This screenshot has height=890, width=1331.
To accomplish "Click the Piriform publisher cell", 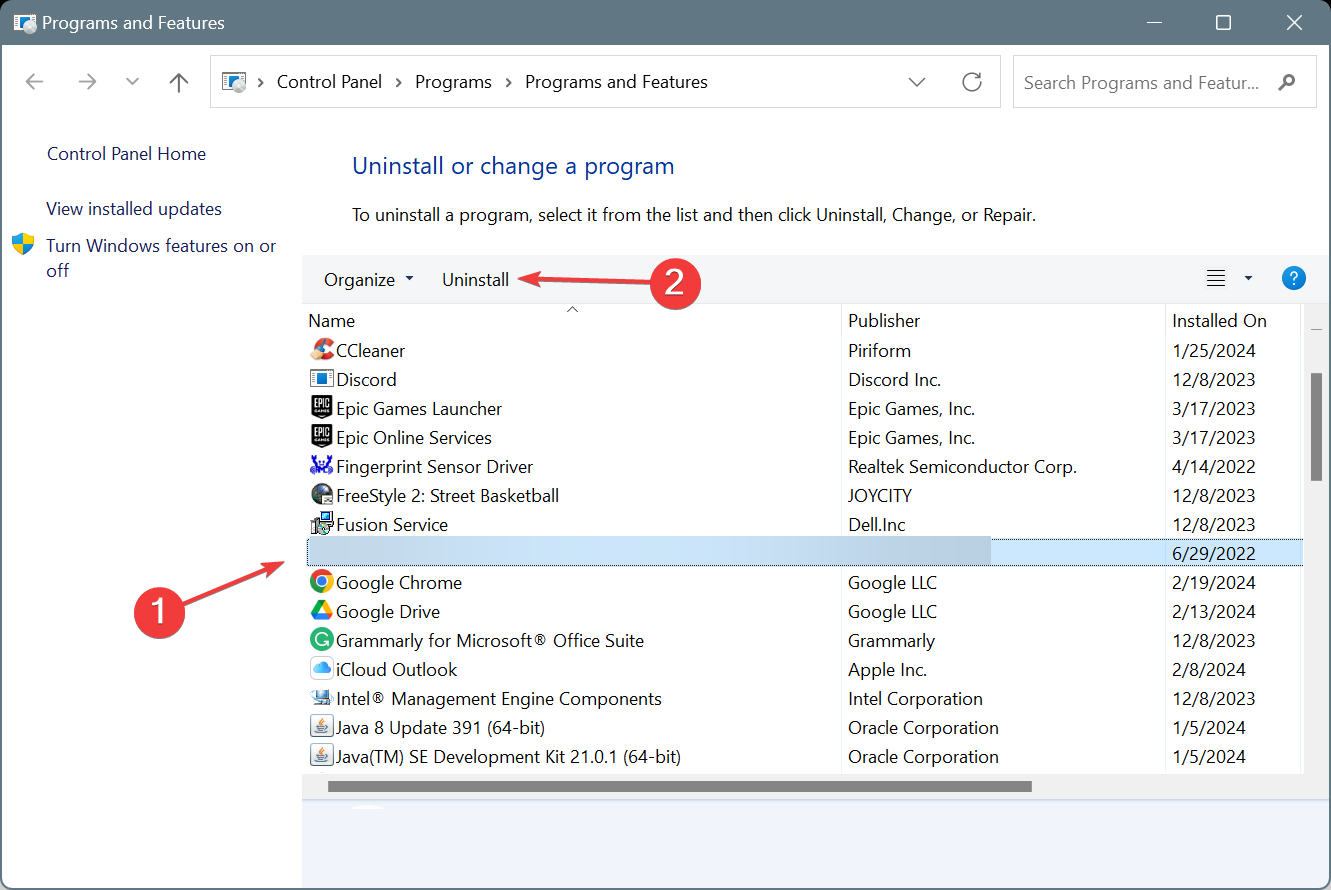I will (x=879, y=350).
